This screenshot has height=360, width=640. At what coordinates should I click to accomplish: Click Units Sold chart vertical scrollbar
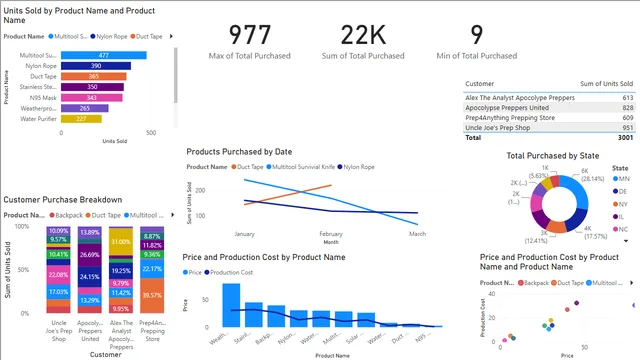176,75
